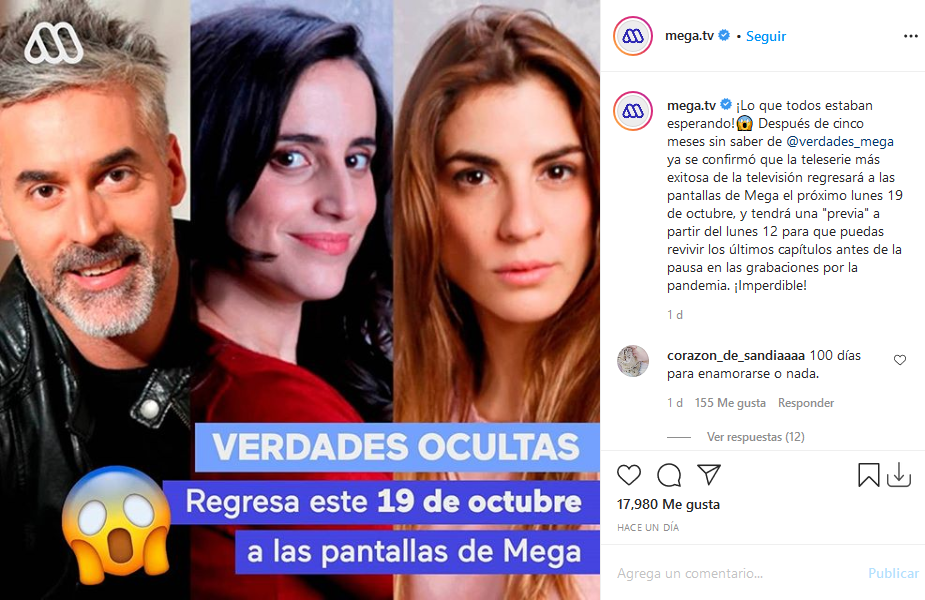Open the 17,980 Me gusta likes list
The image size is (925, 600).
click(x=668, y=504)
